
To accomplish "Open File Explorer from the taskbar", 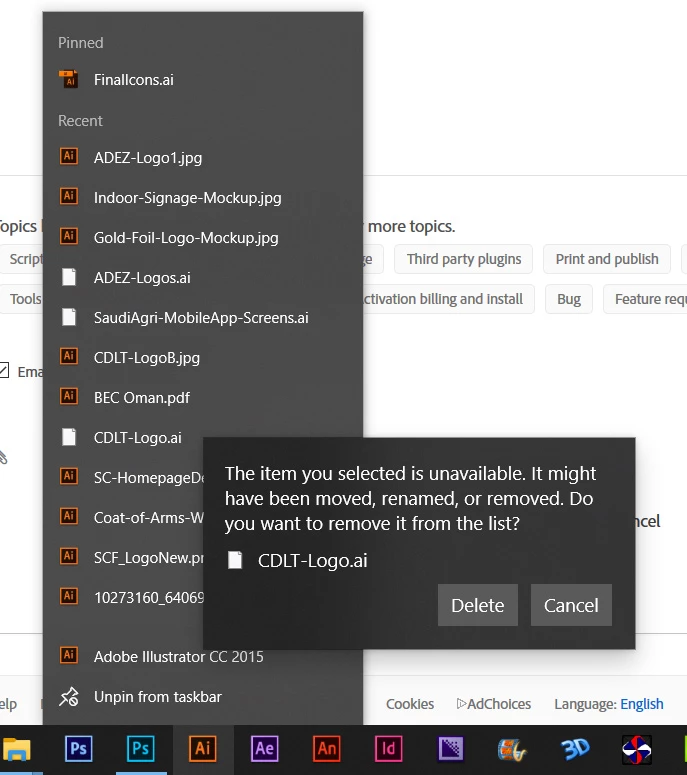I will coord(17,749).
